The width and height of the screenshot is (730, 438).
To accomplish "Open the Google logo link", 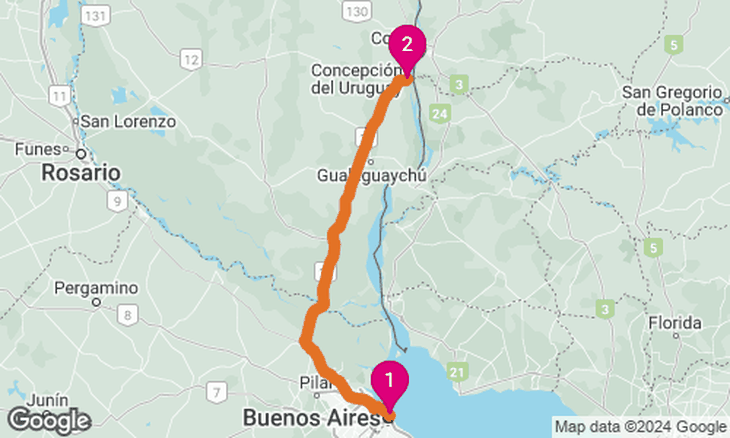I will [x=49, y=421].
